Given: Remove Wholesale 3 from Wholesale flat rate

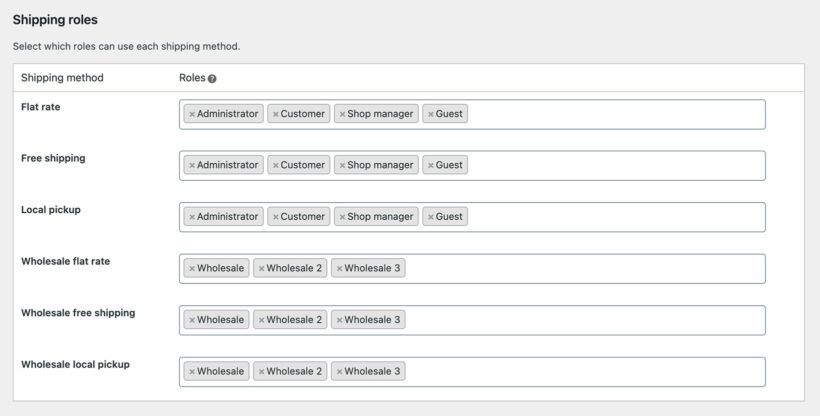Looking at the screenshot, I should [x=340, y=269].
